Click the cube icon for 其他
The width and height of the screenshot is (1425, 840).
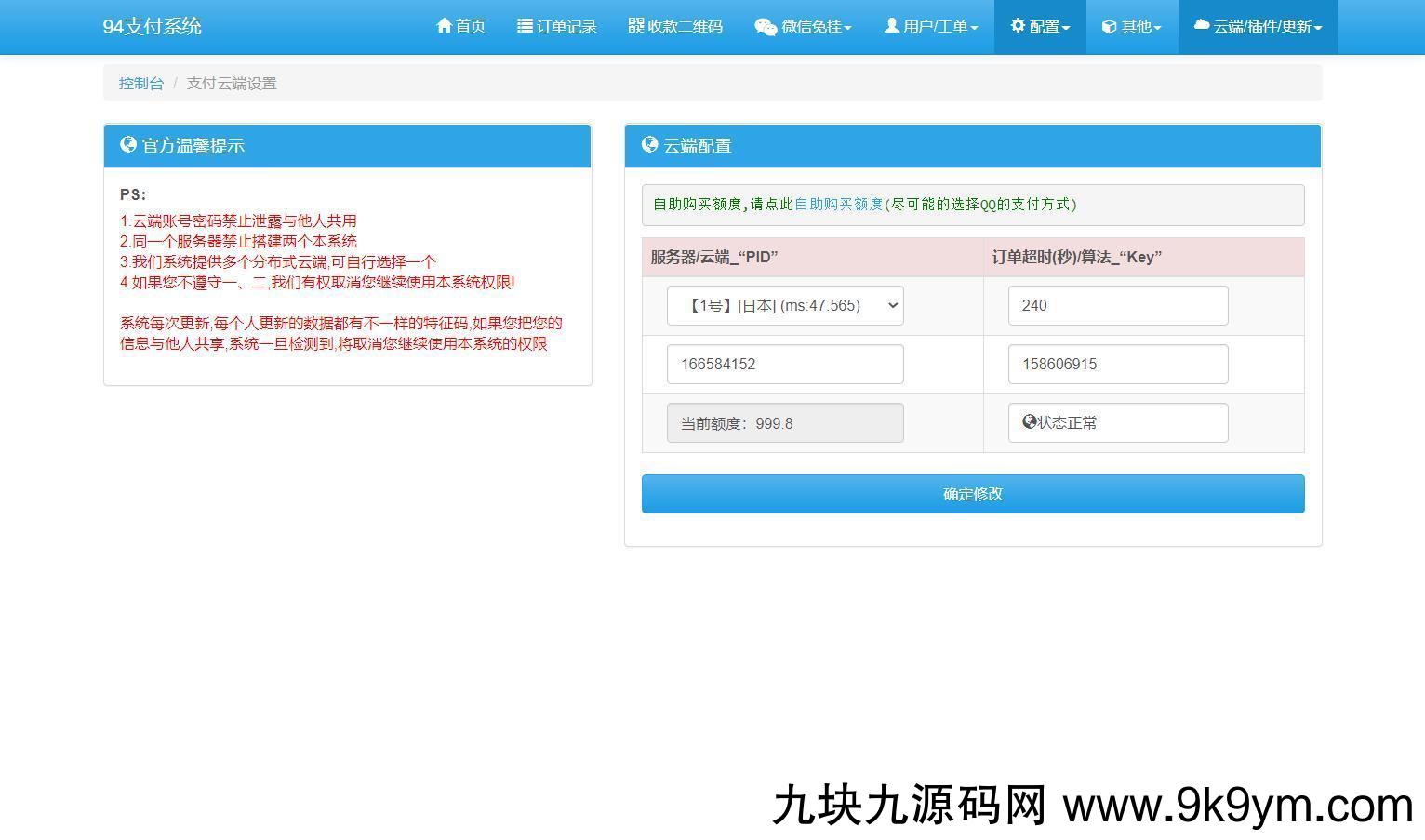coord(1109,27)
